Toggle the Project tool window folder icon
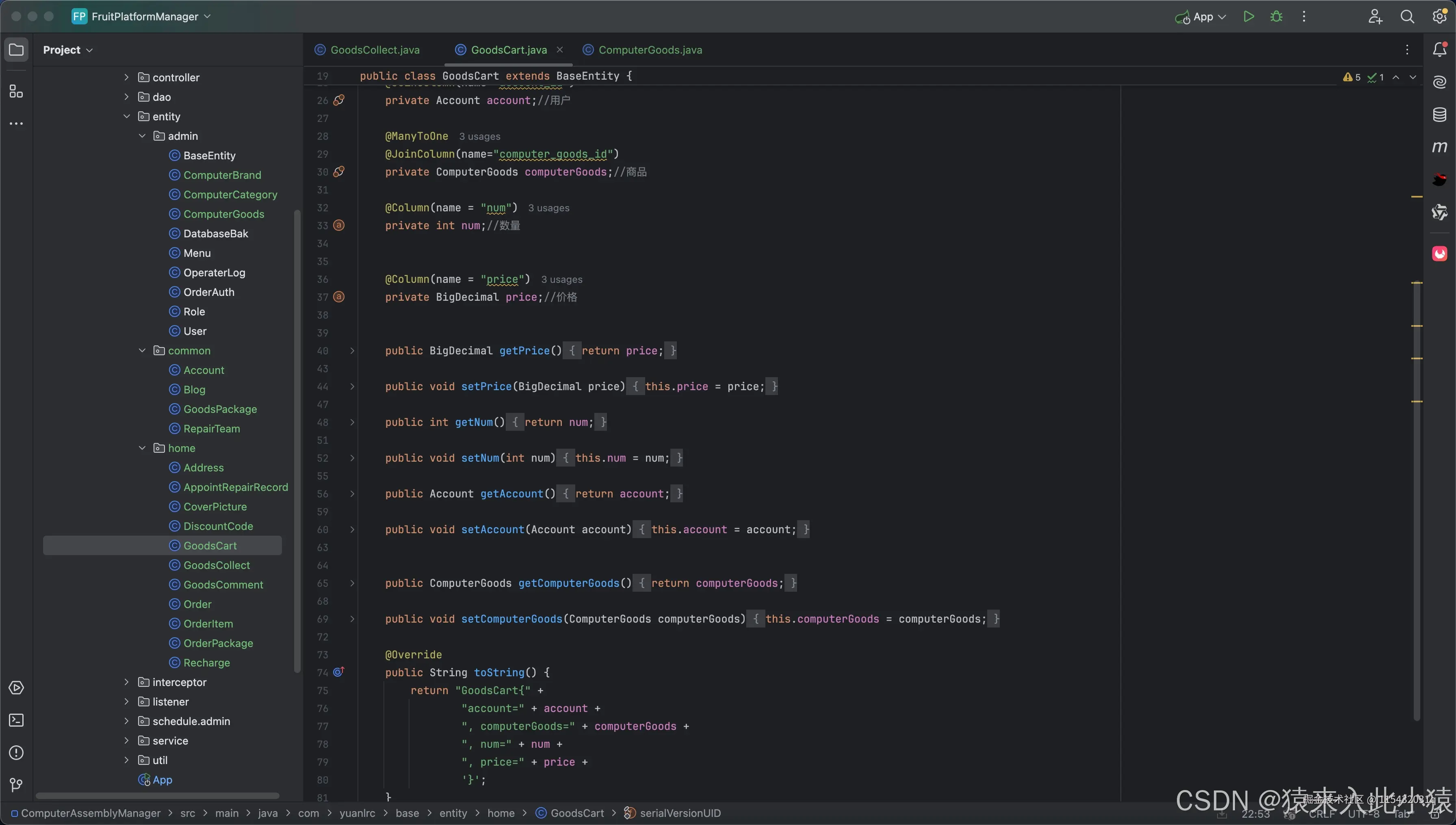This screenshot has height=825, width=1456. (16, 50)
